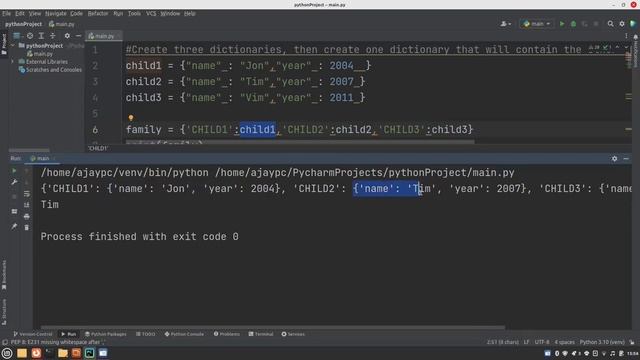Open PyCharm icon in taskbar
The image size is (640, 360).
tap(89, 353)
